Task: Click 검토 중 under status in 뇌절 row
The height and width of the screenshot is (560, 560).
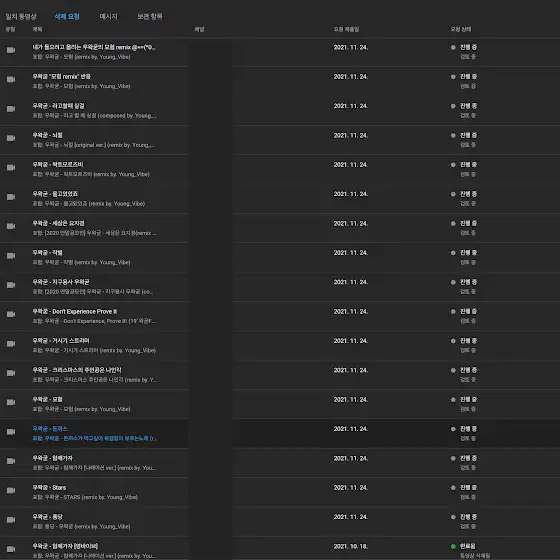Action: tap(468, 145)
